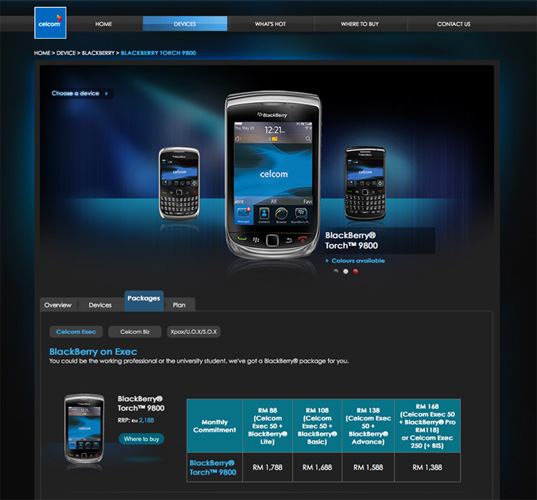Image resolution: width=537 pixels, height=500 pixels.
Task: Select the DEVICES navigation item
Action: 185,24
